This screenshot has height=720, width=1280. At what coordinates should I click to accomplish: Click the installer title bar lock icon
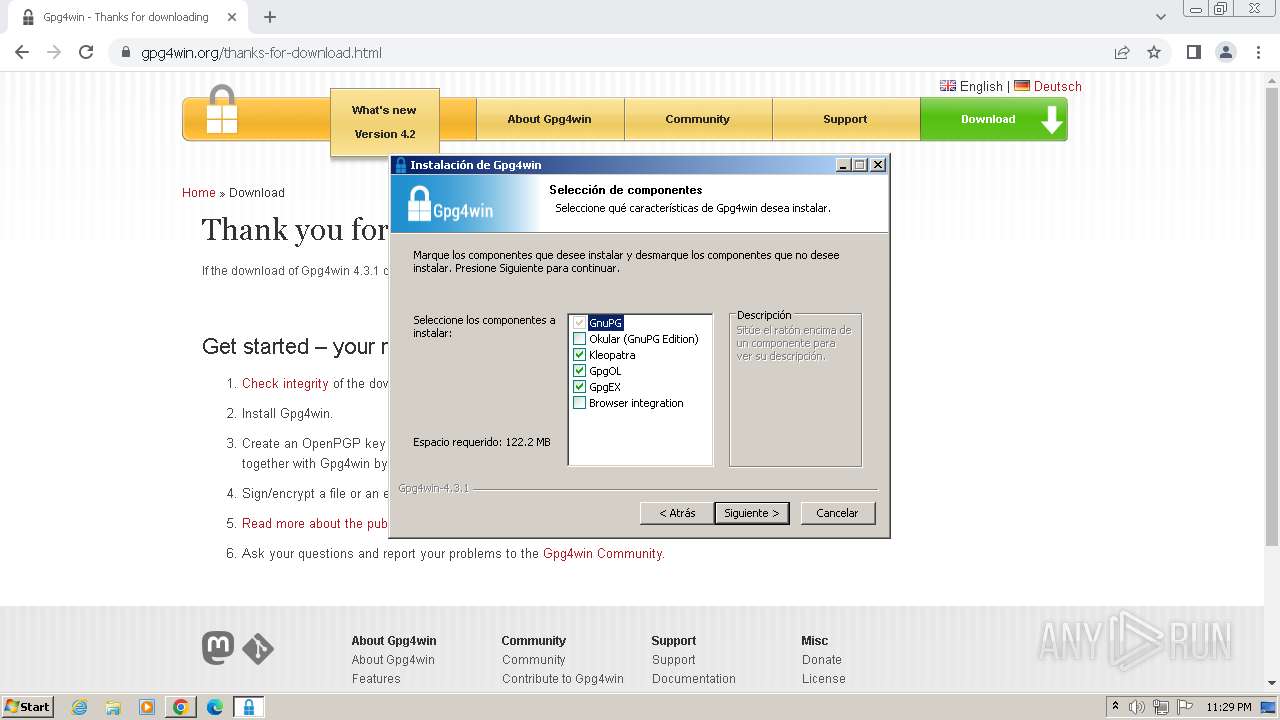pyautogui.click(x=401, y=165)
